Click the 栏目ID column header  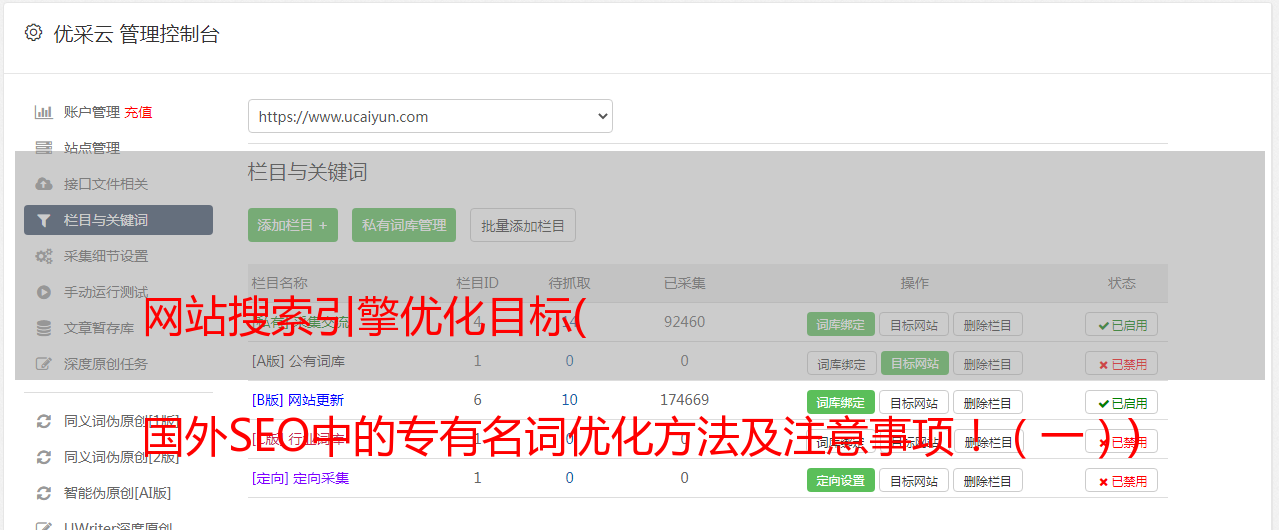[x=477, y=283]
